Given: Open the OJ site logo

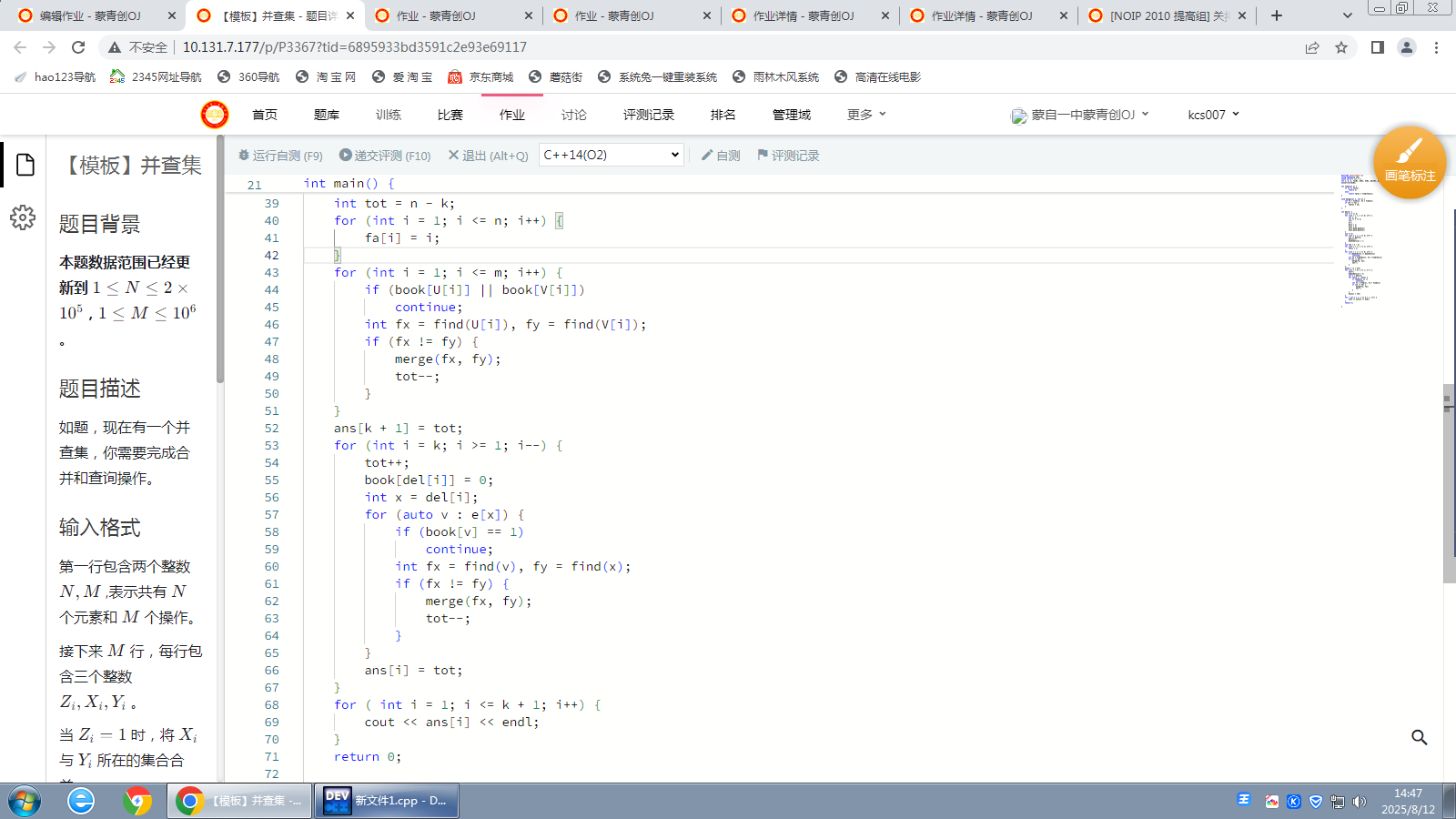Looking at the screenshot, I should click(215, 115).
